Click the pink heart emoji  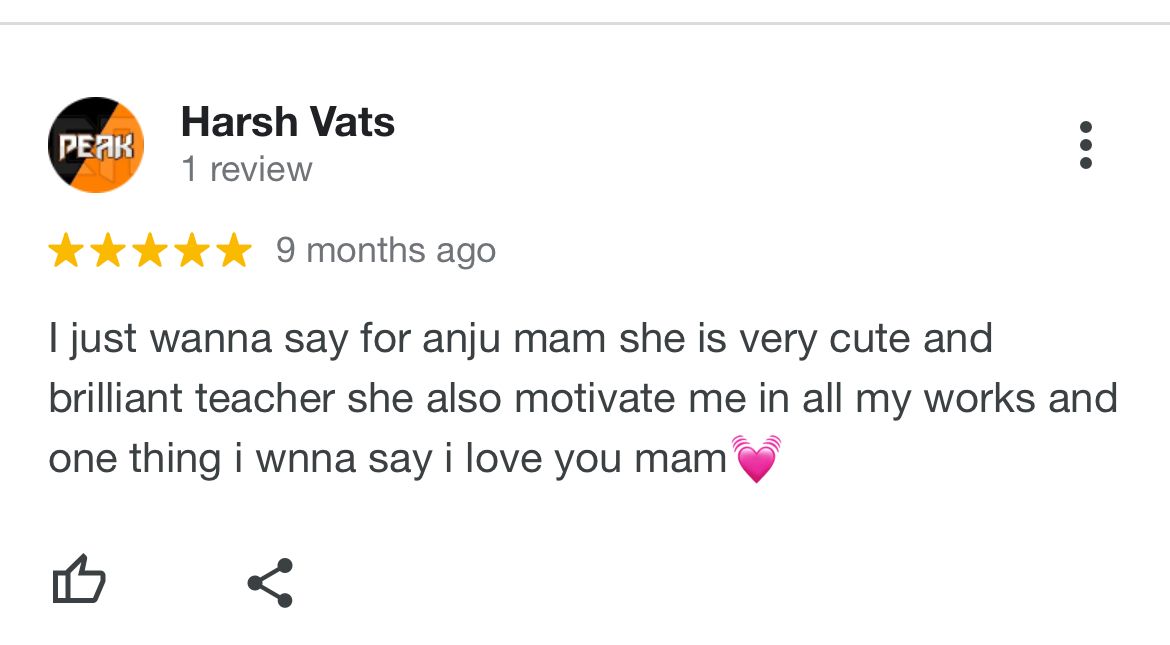tap(756, 459)
